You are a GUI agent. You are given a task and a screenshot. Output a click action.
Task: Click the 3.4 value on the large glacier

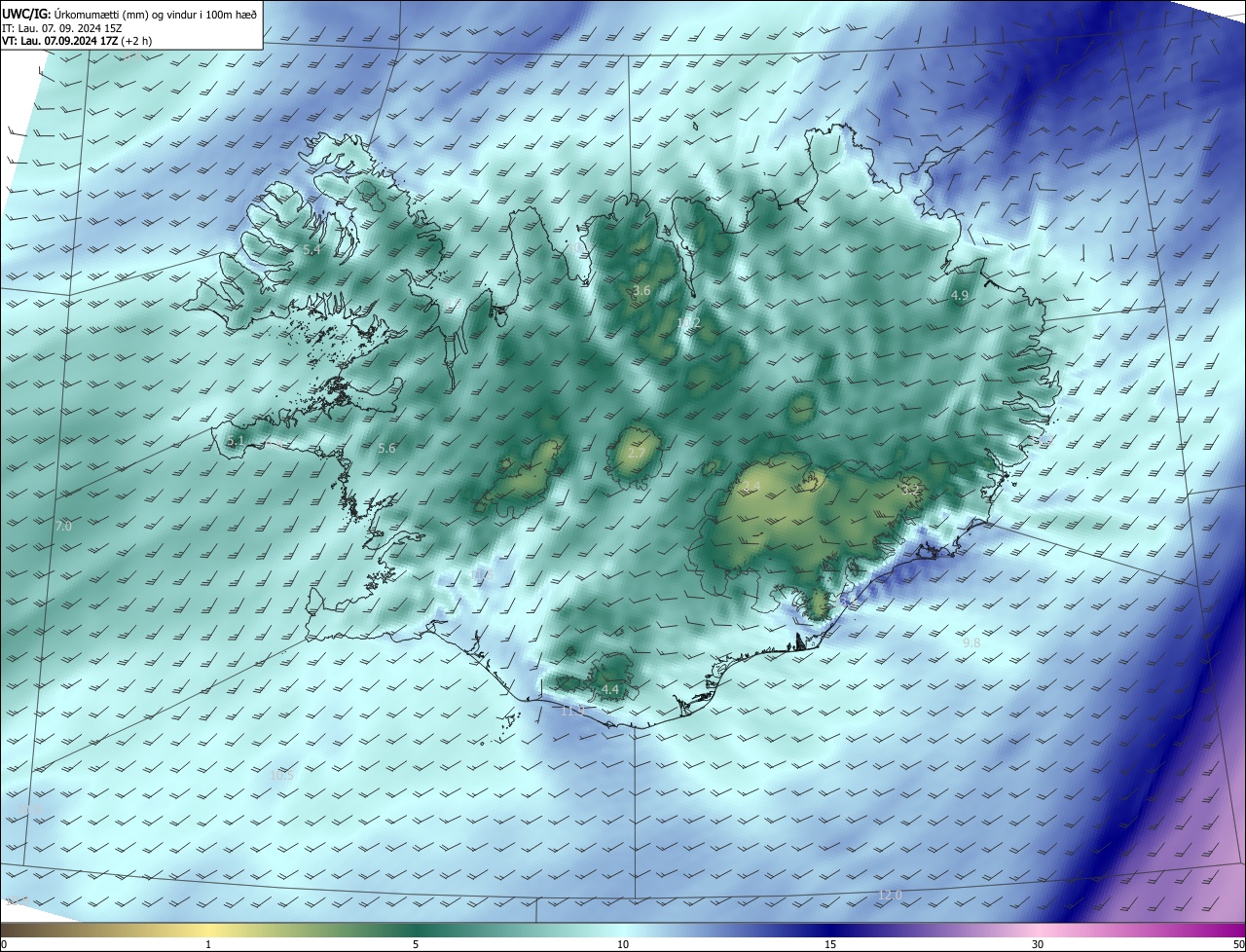[x=751, y=487]
